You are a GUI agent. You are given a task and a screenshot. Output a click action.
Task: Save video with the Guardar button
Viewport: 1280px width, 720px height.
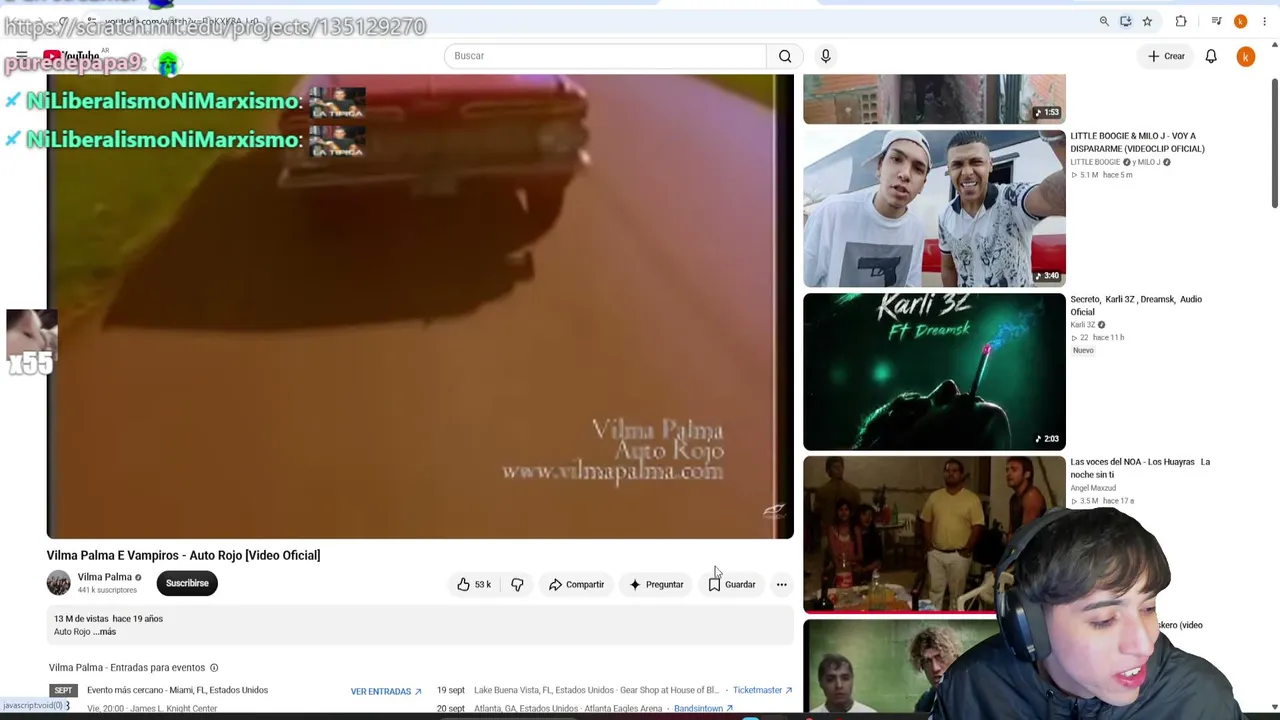point(732,584)
